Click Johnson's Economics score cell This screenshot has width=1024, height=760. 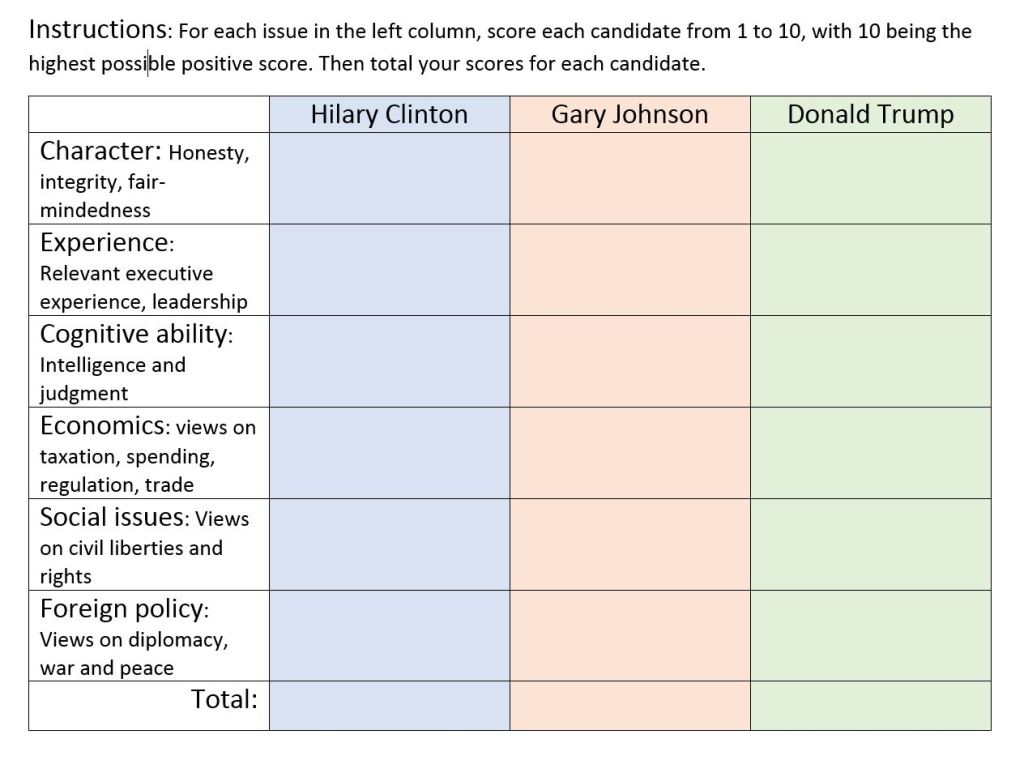630,452
